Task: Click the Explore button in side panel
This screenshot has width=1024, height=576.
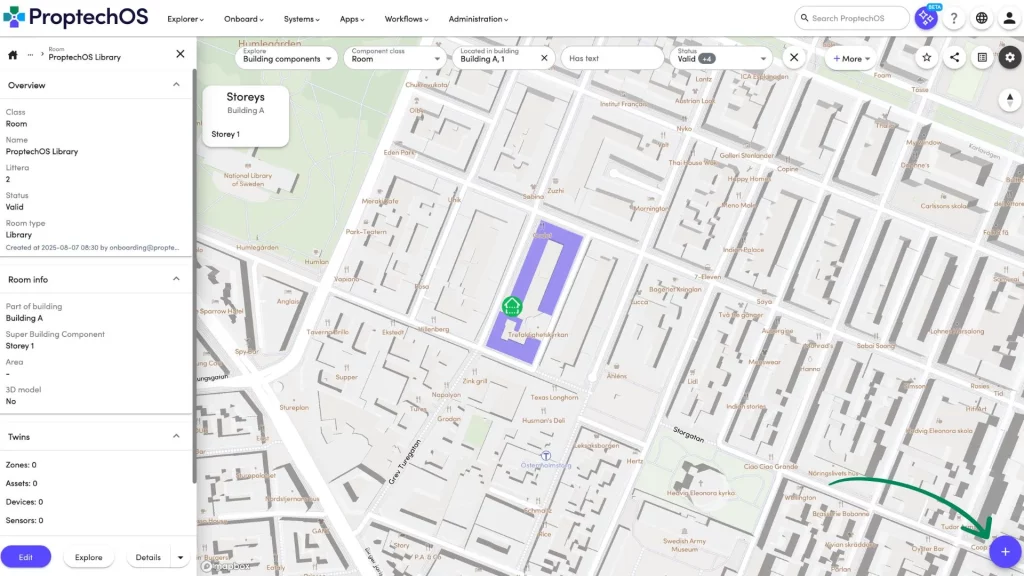Action: tap(88, 557)
